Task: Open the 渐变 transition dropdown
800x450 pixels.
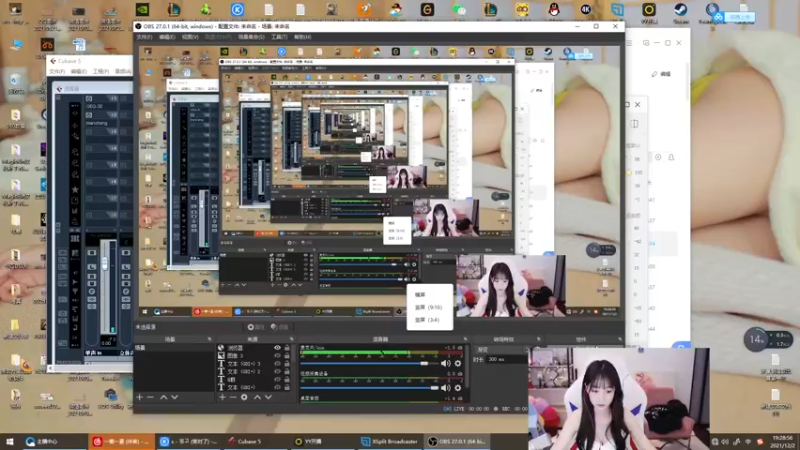Action: tap(502, 350)
